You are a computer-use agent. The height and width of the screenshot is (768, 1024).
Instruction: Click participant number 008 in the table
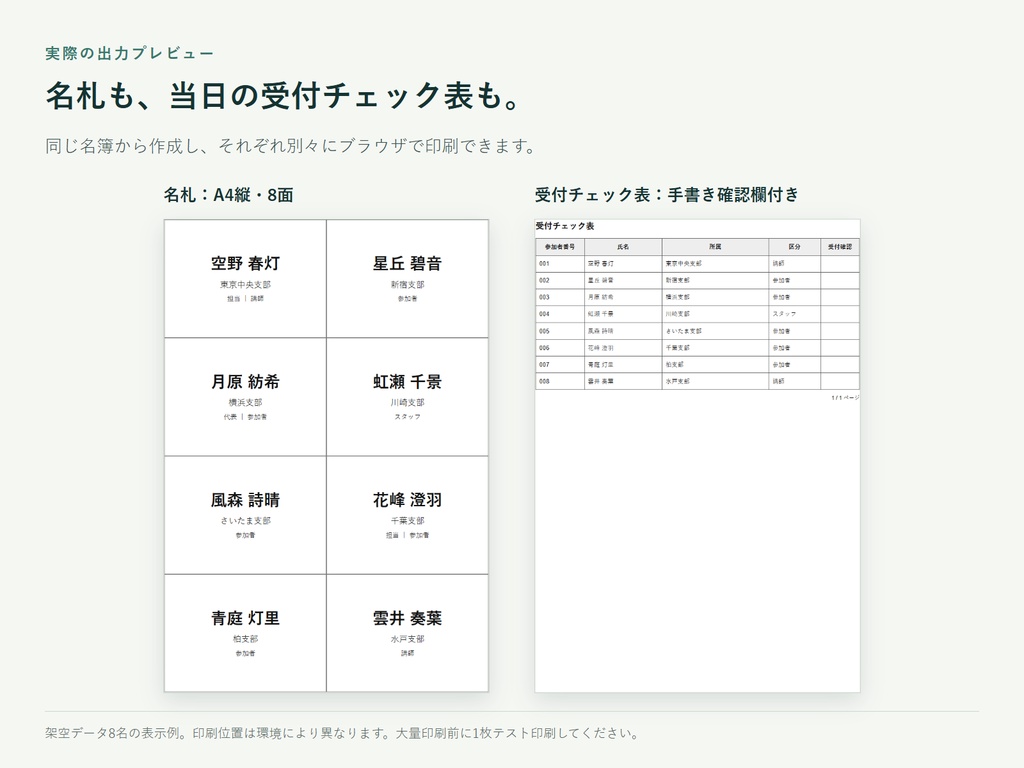tap(544, 381)
